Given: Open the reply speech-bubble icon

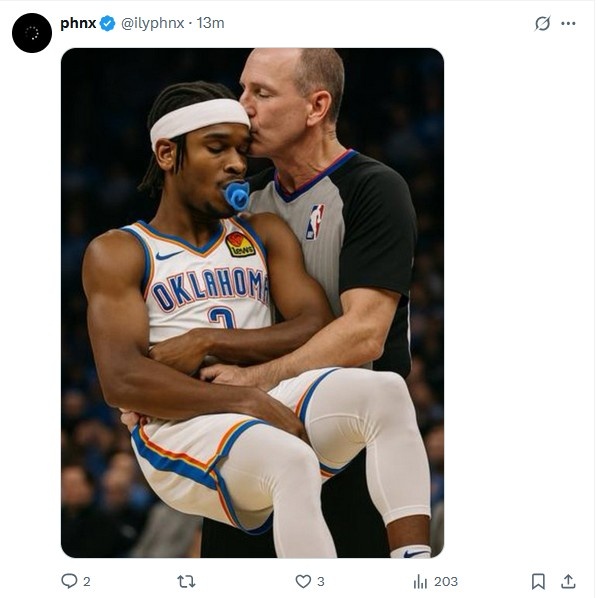Looking at the screenshot, I should (x=69, y=581).
